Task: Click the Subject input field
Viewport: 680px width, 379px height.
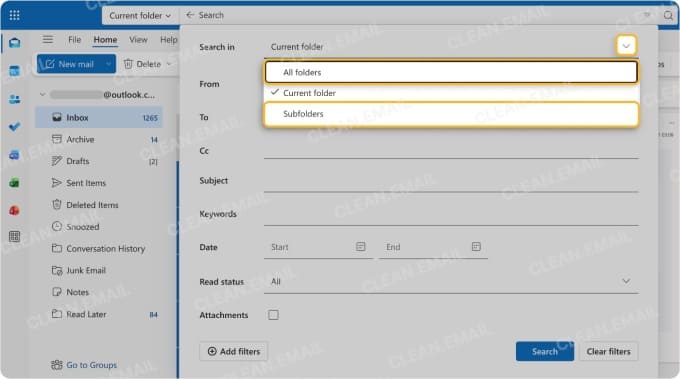Action: click(451, 180)
